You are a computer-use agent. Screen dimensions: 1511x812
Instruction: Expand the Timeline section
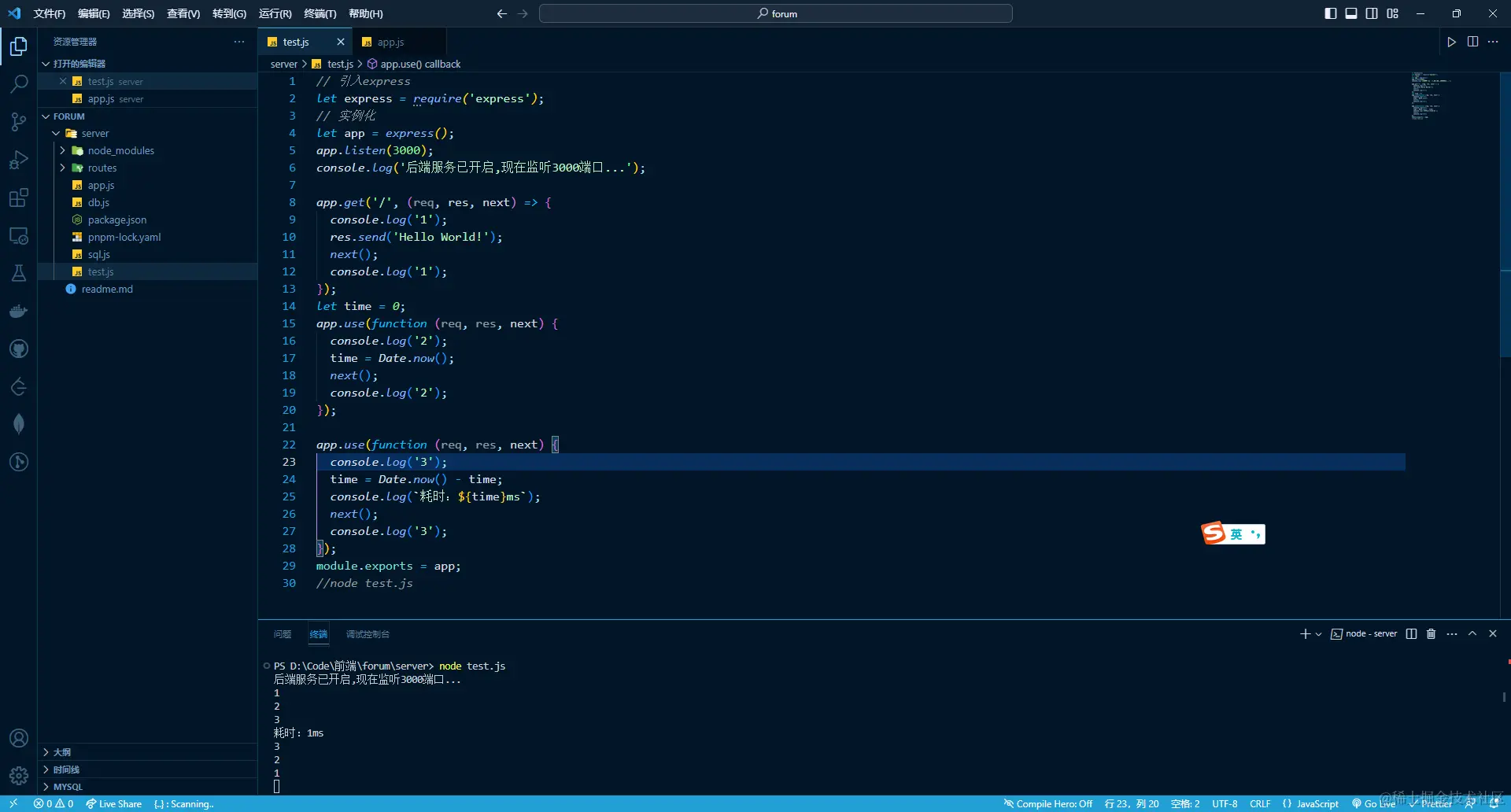(147, 770)
